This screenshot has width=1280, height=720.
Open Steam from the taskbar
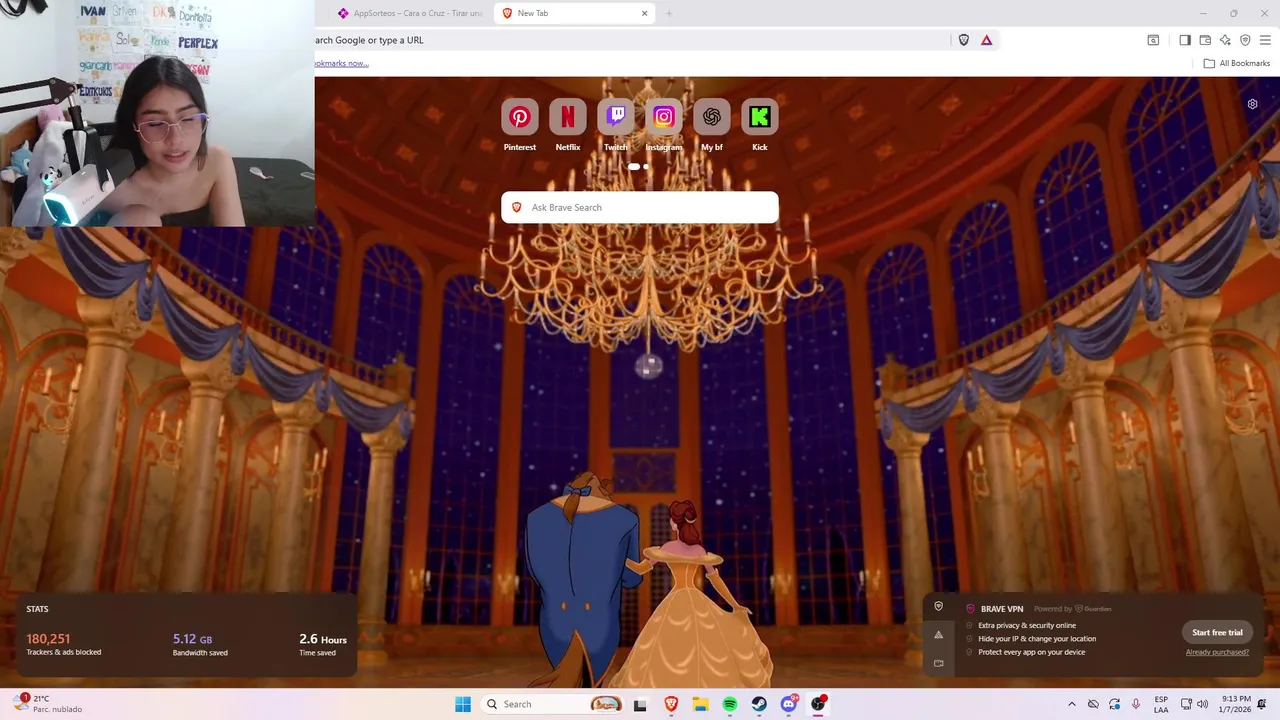pos(759,704)
